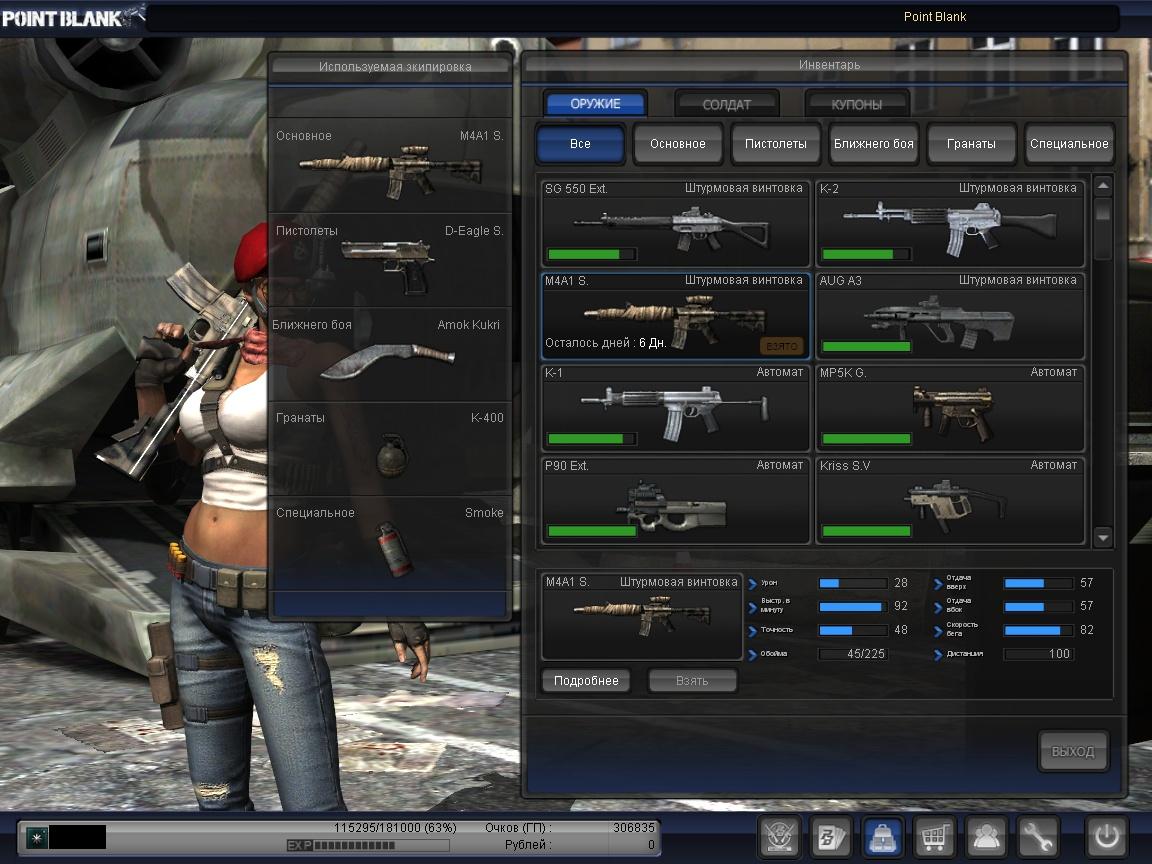Click the Point Blank logo

click(x=72, y=17)
